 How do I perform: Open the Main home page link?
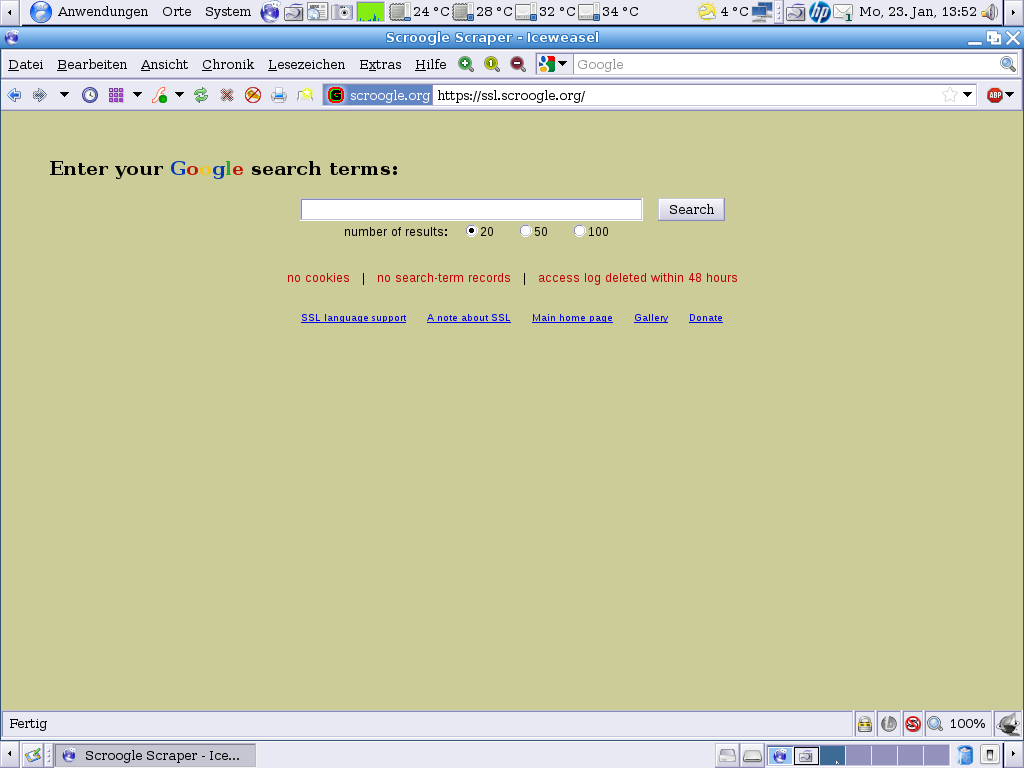(572, 318)
